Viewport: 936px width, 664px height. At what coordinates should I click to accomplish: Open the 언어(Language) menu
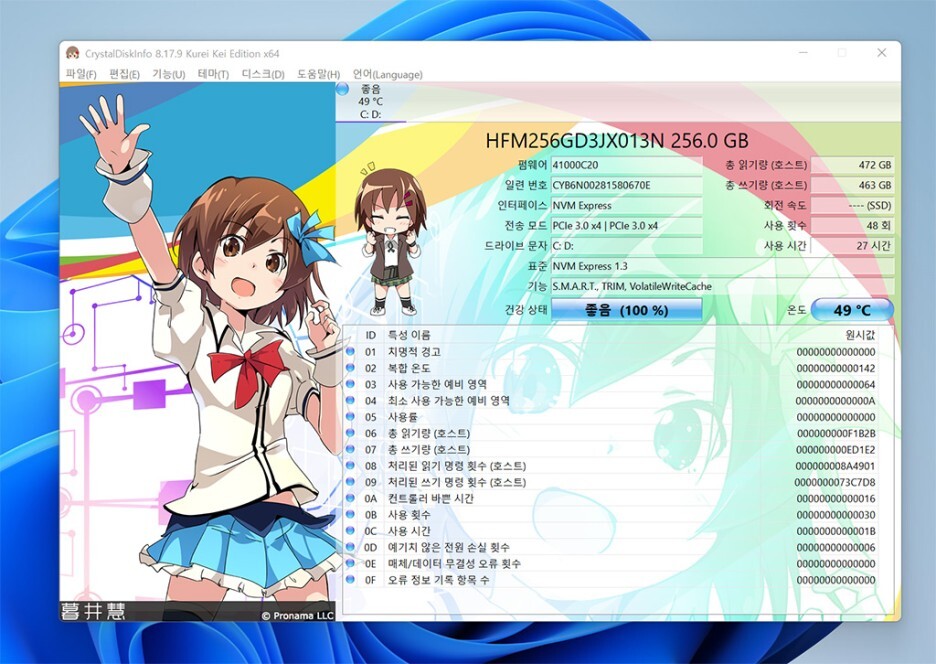click(387, 74)
